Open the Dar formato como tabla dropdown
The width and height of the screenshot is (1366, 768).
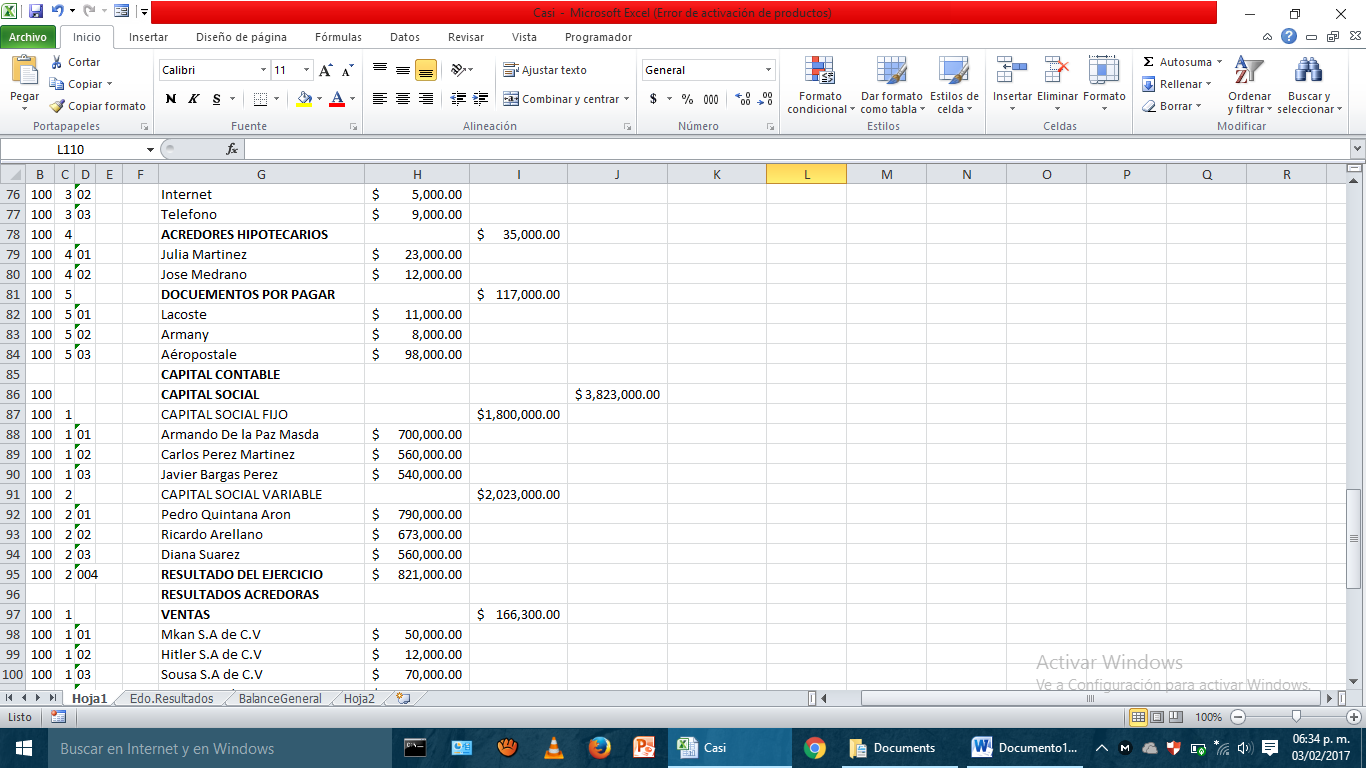tap(889, 84)
